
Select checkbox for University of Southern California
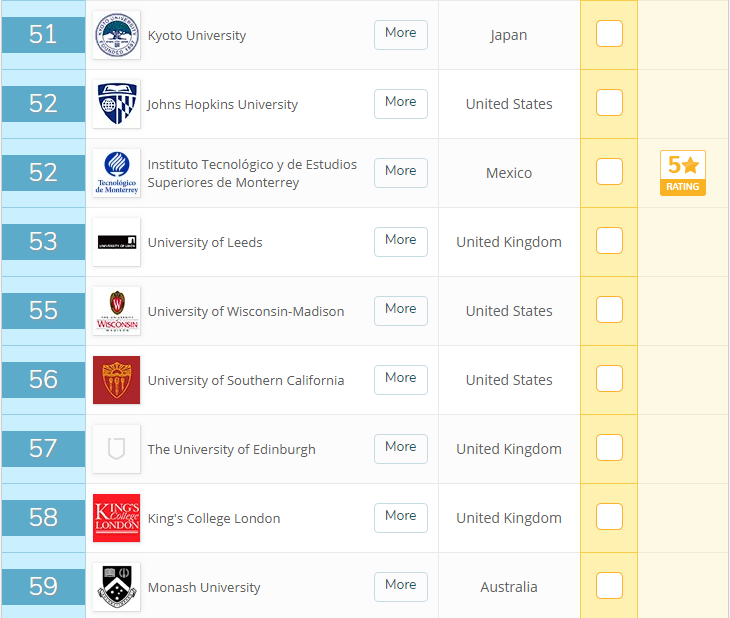[609, 379]
